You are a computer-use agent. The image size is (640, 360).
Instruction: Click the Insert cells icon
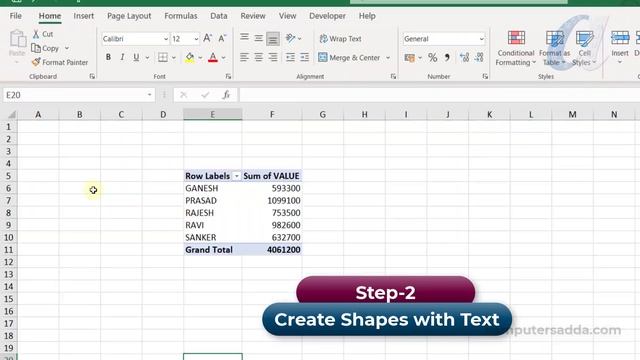pos(620,39)
